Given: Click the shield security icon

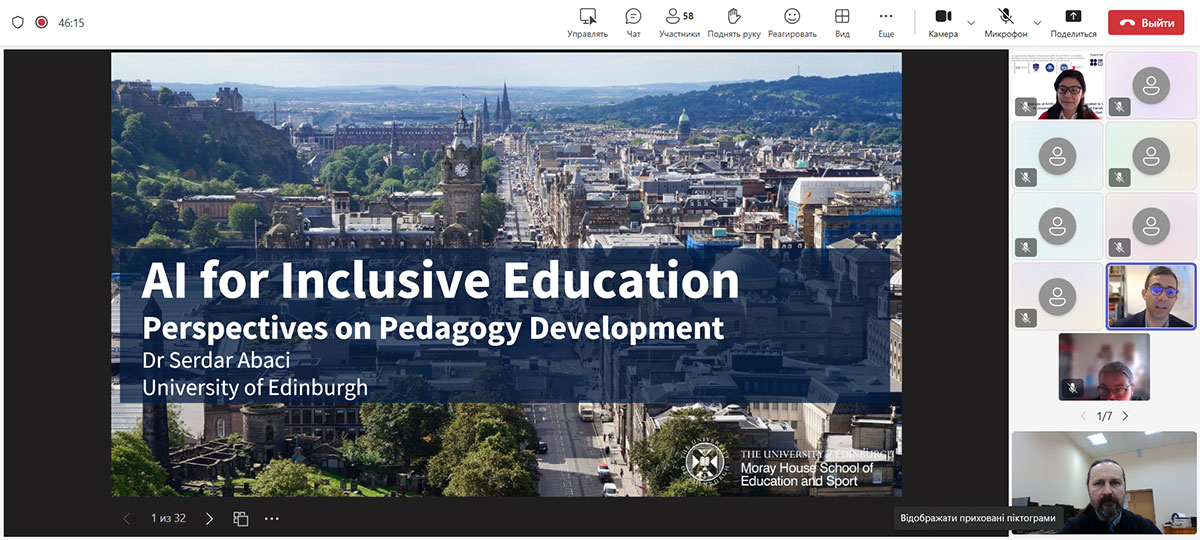Looking at the screenshot, I should click(17, 22).
